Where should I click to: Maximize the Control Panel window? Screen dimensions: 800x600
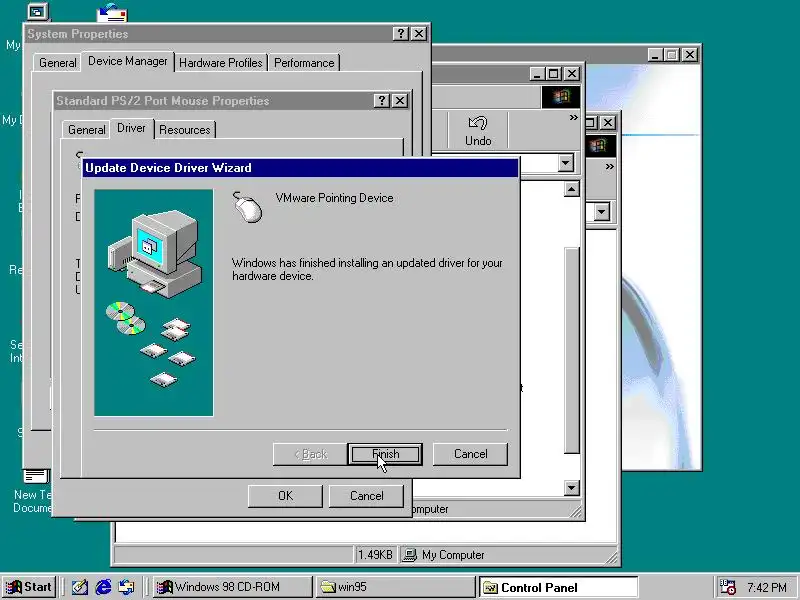tap(554, 74)
